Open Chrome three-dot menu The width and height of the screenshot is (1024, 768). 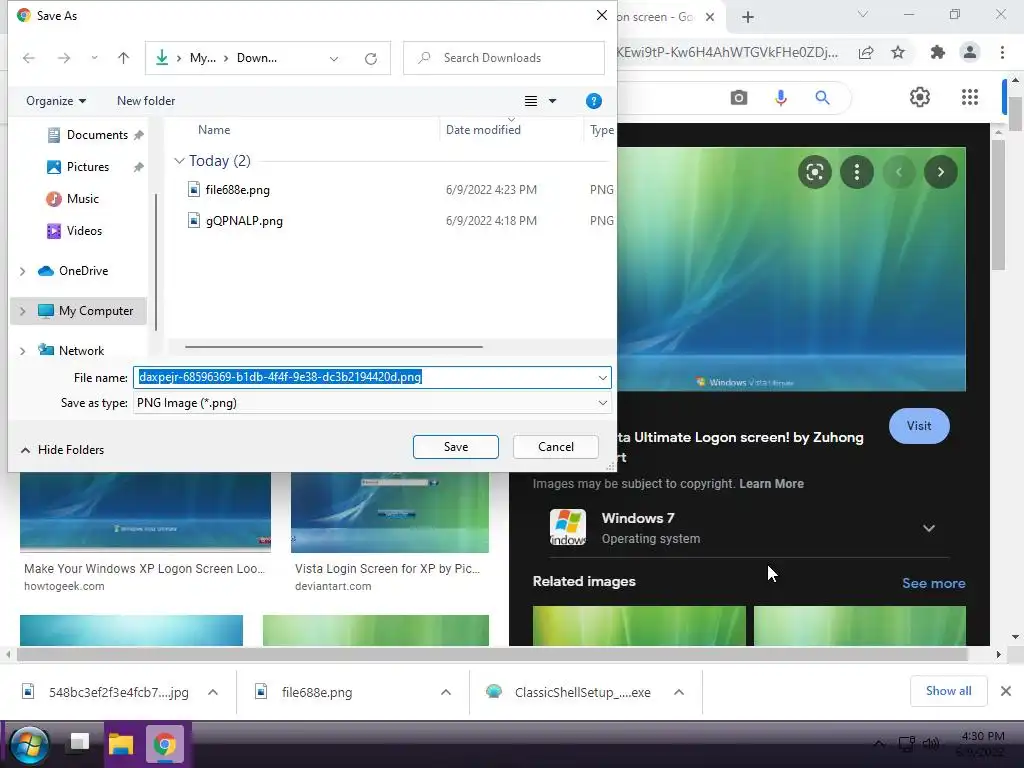(1002, 53)
